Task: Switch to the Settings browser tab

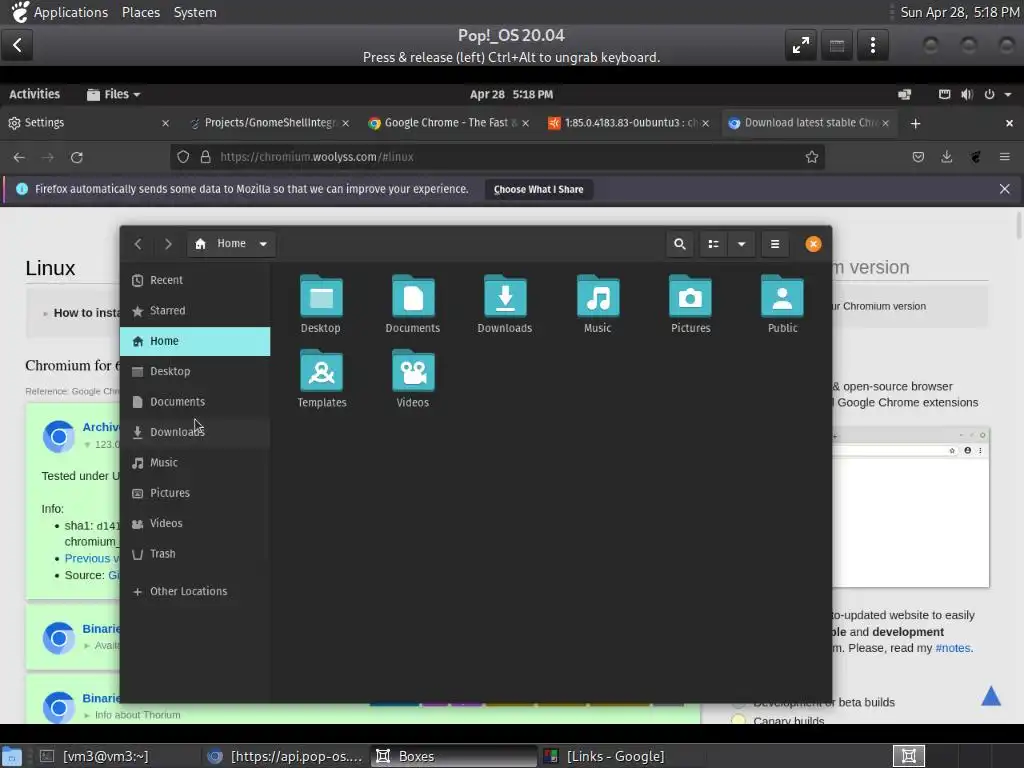Action: 88,123
